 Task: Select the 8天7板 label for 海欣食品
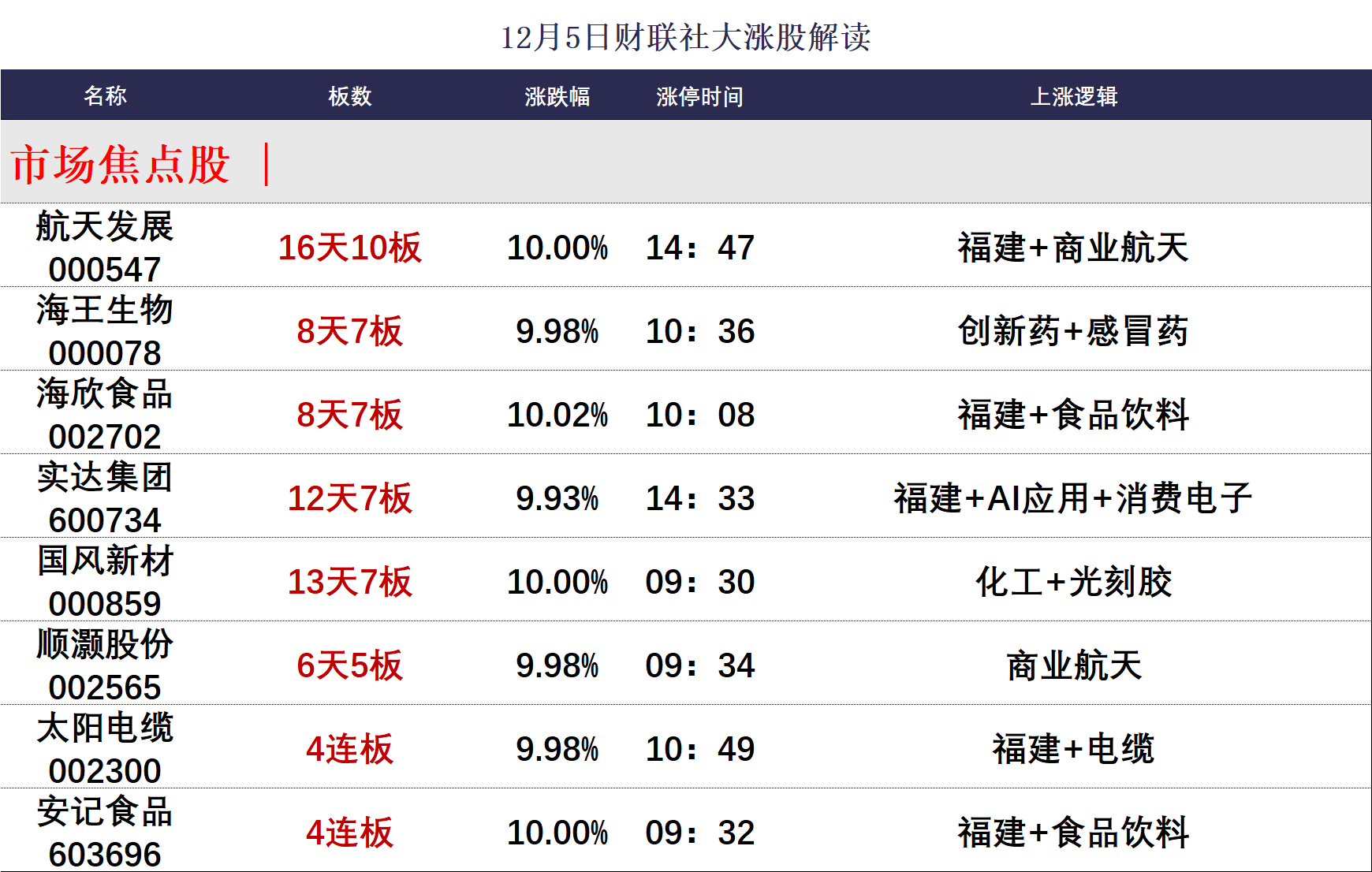pos(351,413)
